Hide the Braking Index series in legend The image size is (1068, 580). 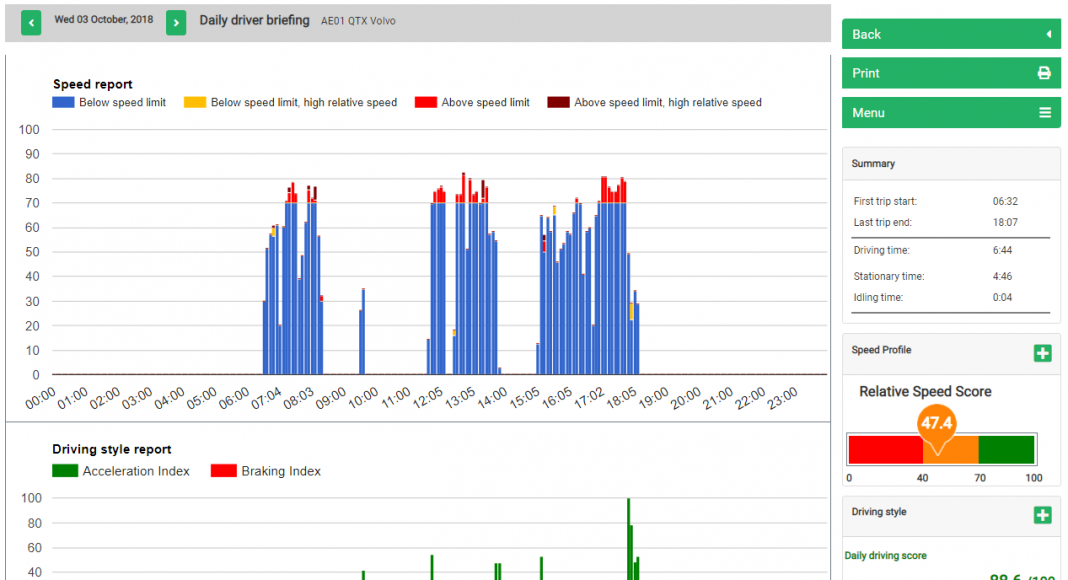(266, 471)
